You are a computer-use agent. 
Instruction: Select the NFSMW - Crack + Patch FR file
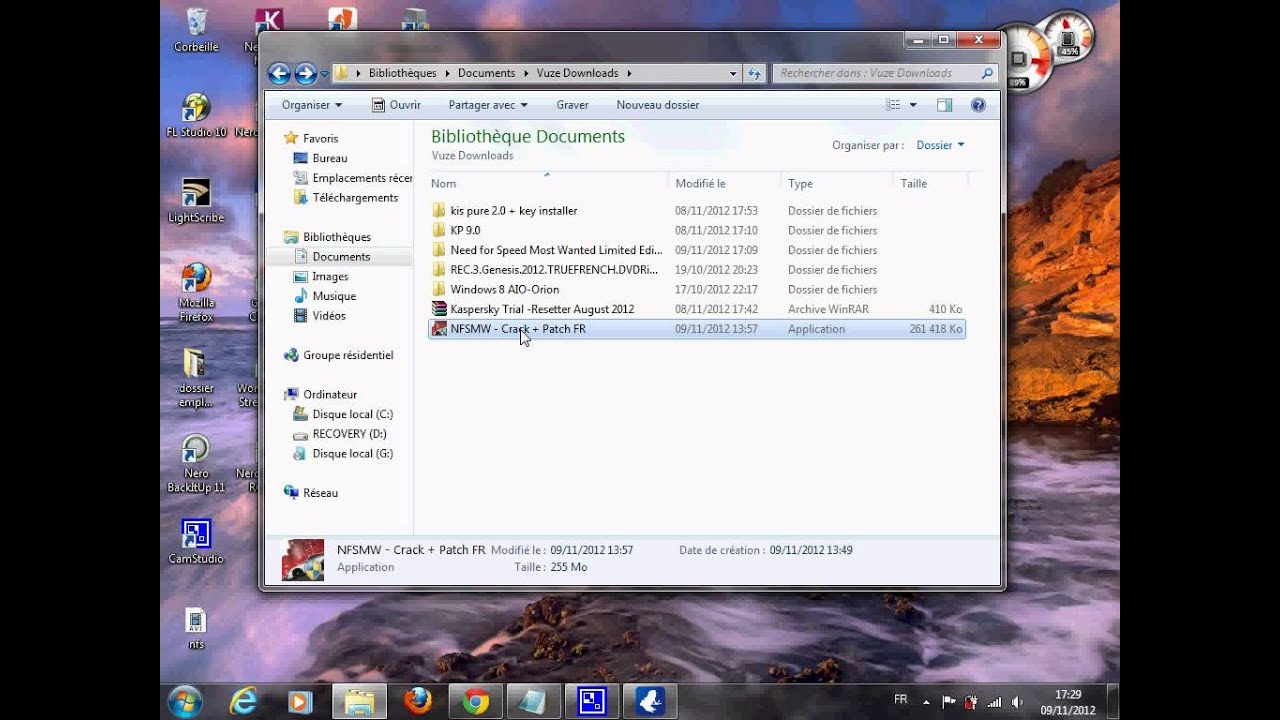point(697,329)
